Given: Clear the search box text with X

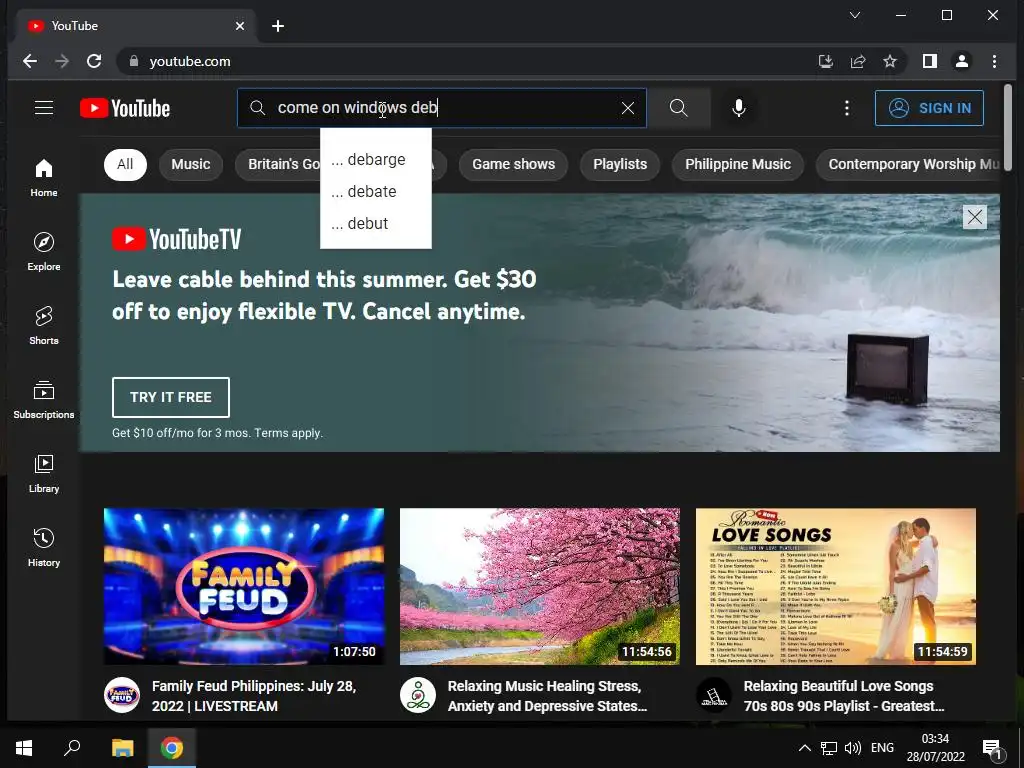Looking at the screenshot, I should click(x=628, y=108).
